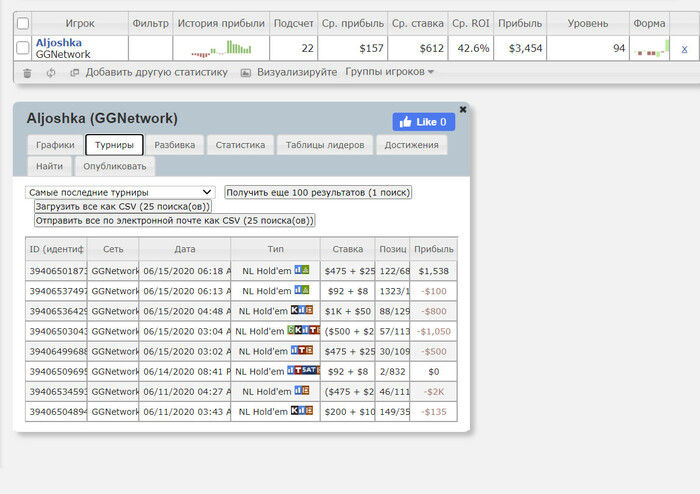Click the 42.6% ROI value
The image size is (700, 494).
[473, 48]
